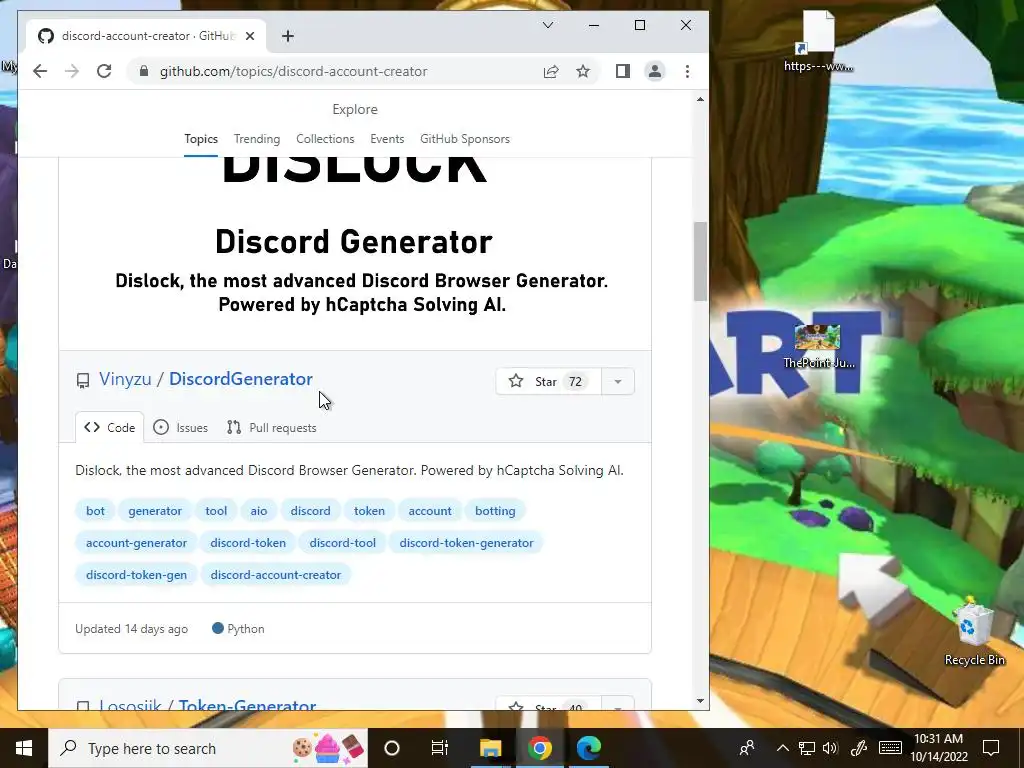Image resolution: width=1024 pixels, height=768 pixels.
Task: Show hidden system tray icons
Action: pos(782,748)
